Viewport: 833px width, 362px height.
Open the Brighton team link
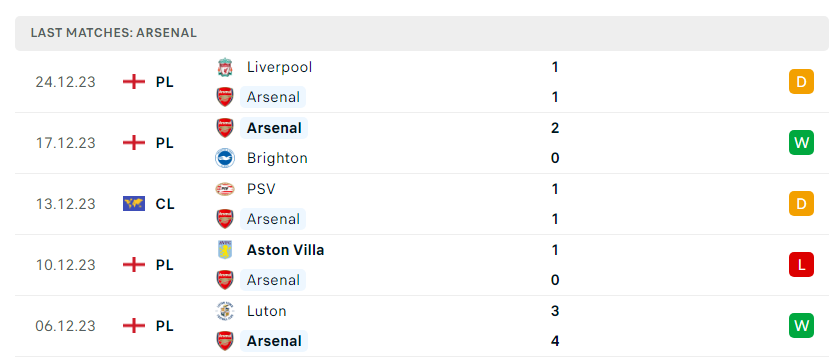[x=277, y=158]
